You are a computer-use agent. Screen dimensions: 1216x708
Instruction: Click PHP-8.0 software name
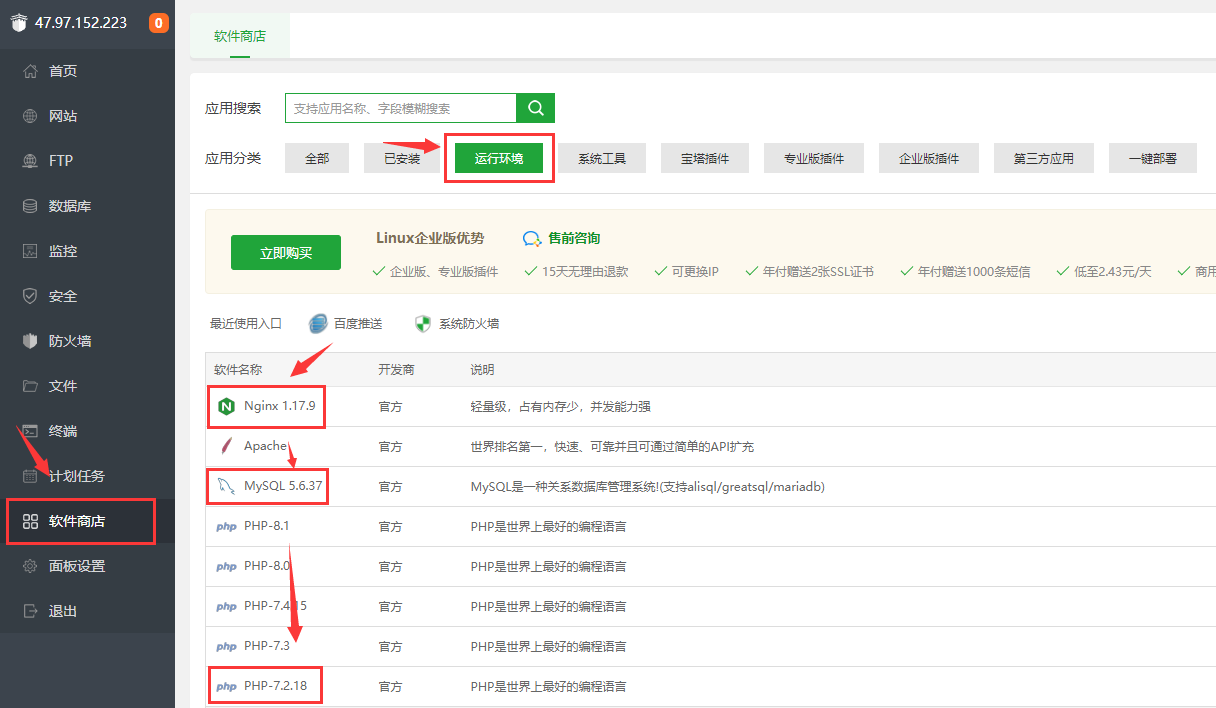(267, 567)
